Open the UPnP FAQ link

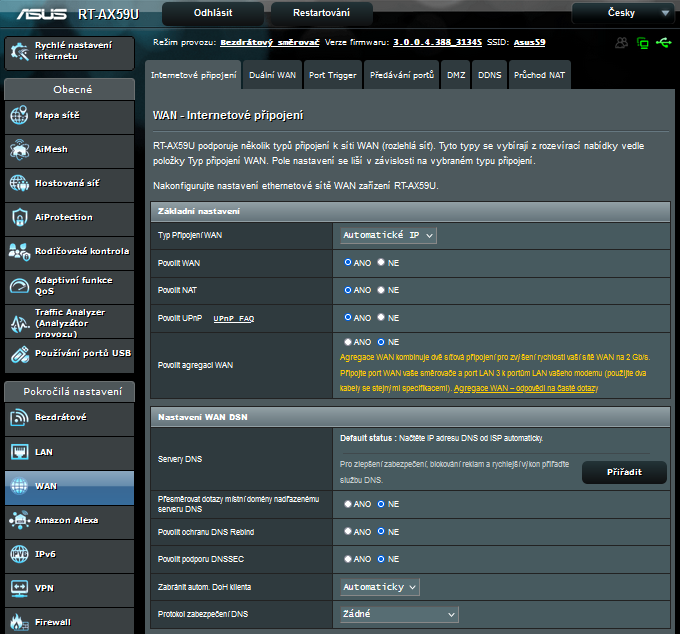[234, 318]
